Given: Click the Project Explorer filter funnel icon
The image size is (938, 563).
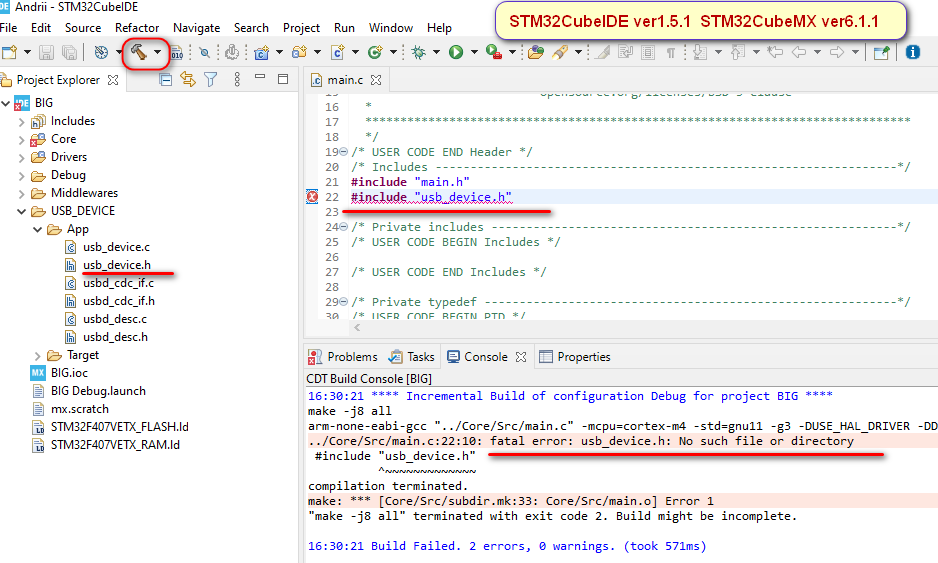Looking at the screenshot, I should 211,80.
